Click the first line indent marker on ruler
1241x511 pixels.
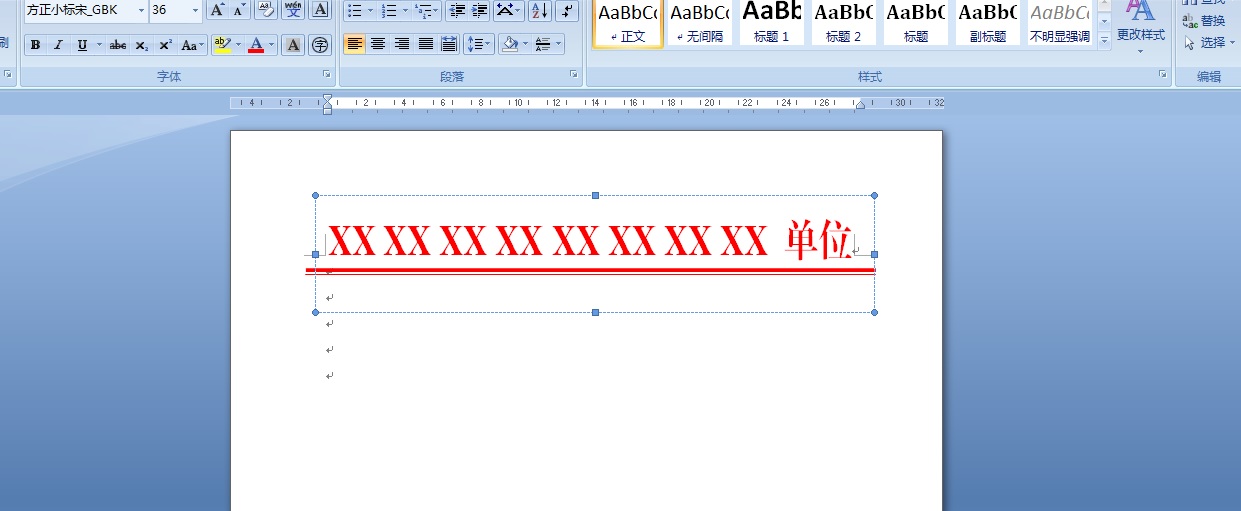point(326,99)
